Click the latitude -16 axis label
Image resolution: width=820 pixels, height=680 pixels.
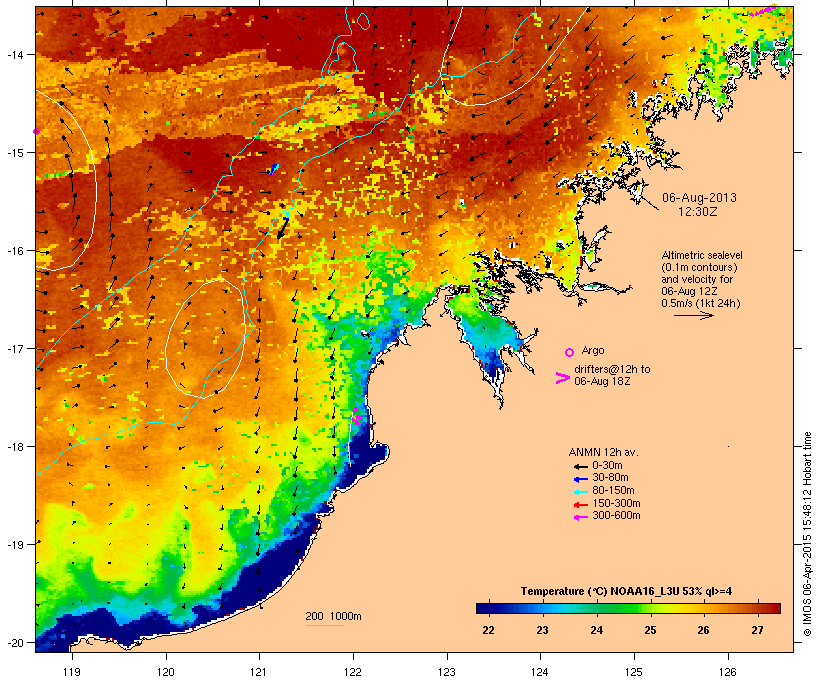pyautogui.click(x=14, y=251)
